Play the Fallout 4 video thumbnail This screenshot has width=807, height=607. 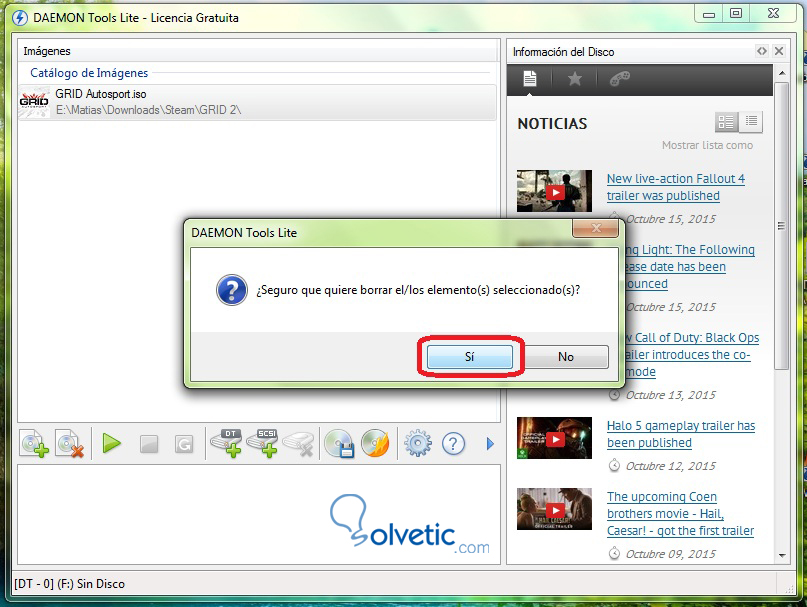(554, 191)
